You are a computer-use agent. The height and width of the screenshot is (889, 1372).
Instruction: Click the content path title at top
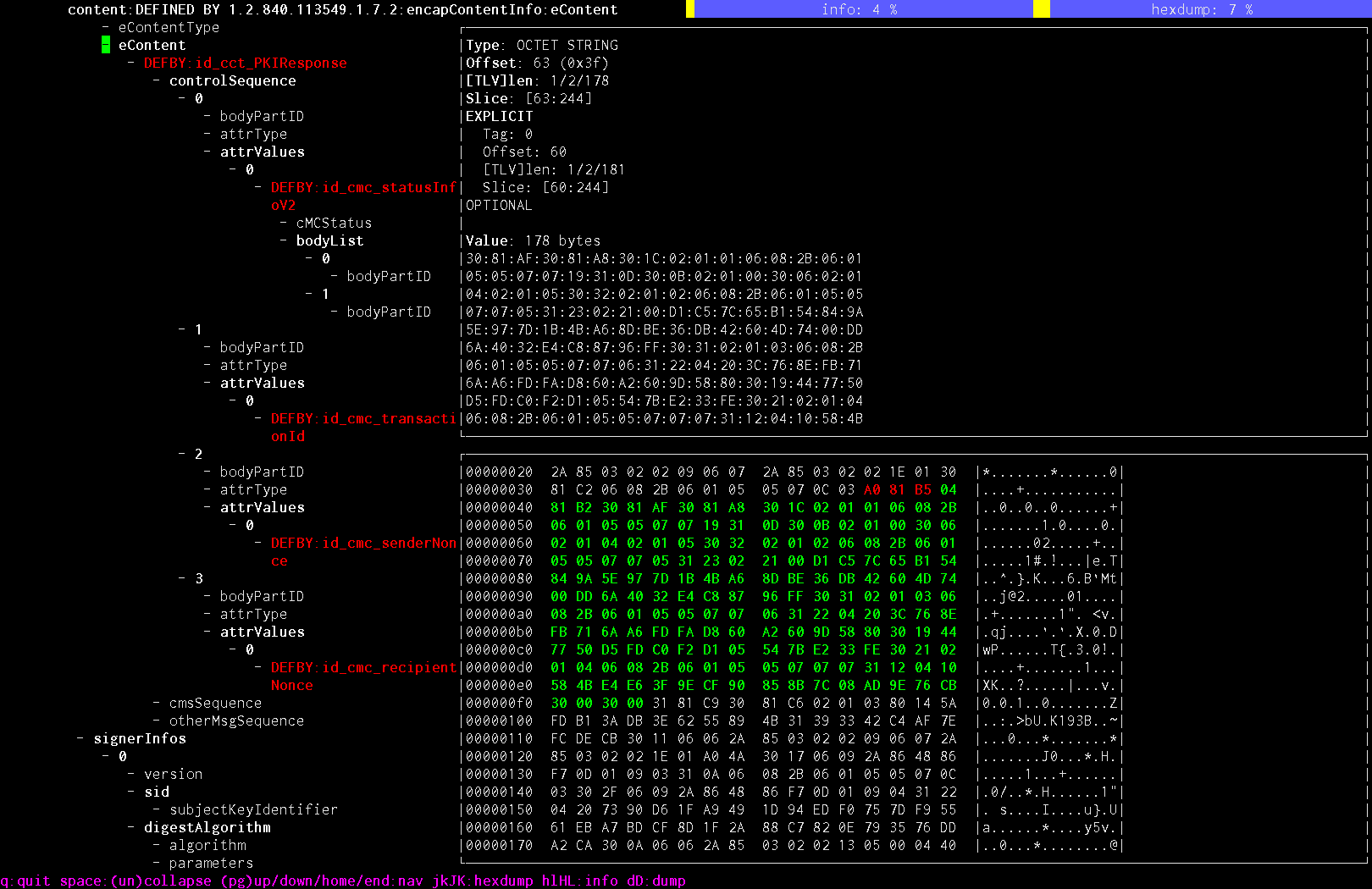[343, 9]
